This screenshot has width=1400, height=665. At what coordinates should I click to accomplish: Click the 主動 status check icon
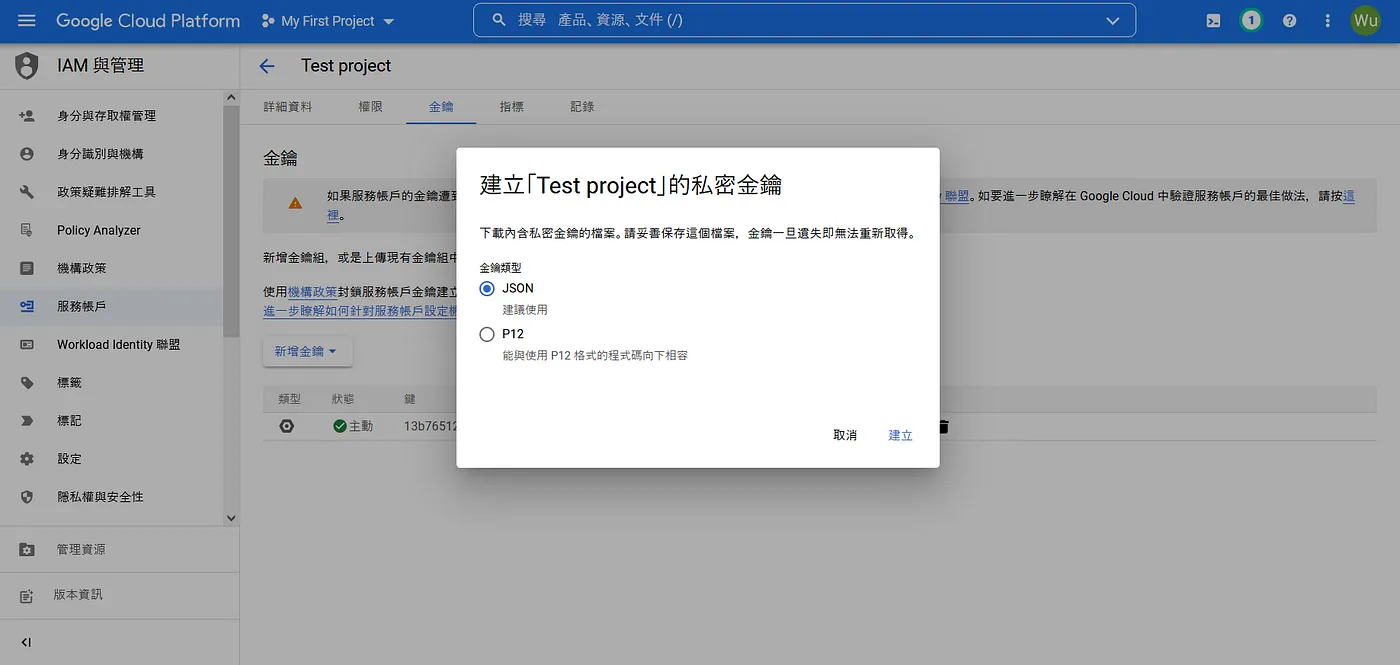point(340,426)
